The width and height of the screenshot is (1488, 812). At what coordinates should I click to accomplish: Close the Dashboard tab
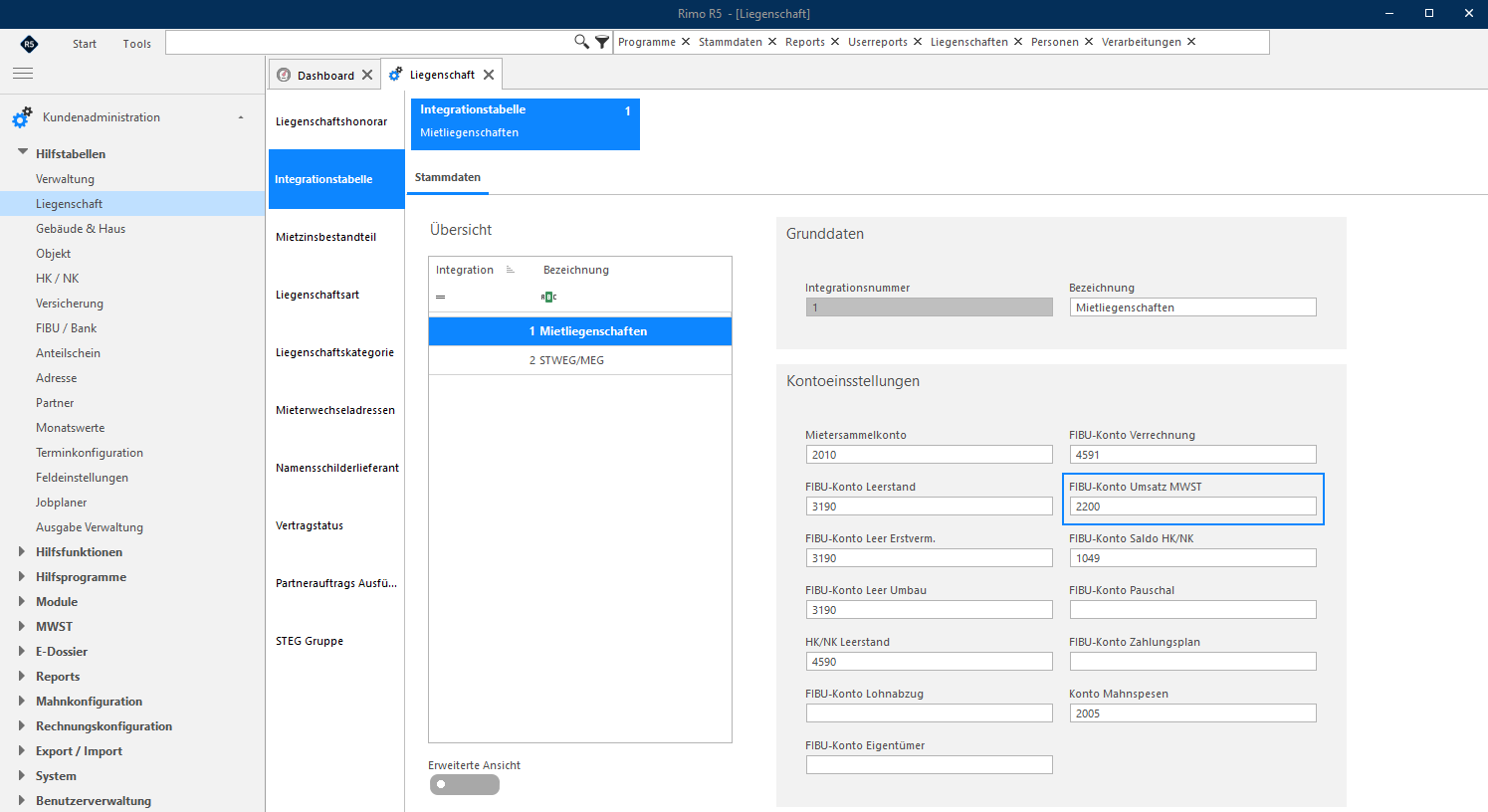pyautogui.click(x=367, y=75)
